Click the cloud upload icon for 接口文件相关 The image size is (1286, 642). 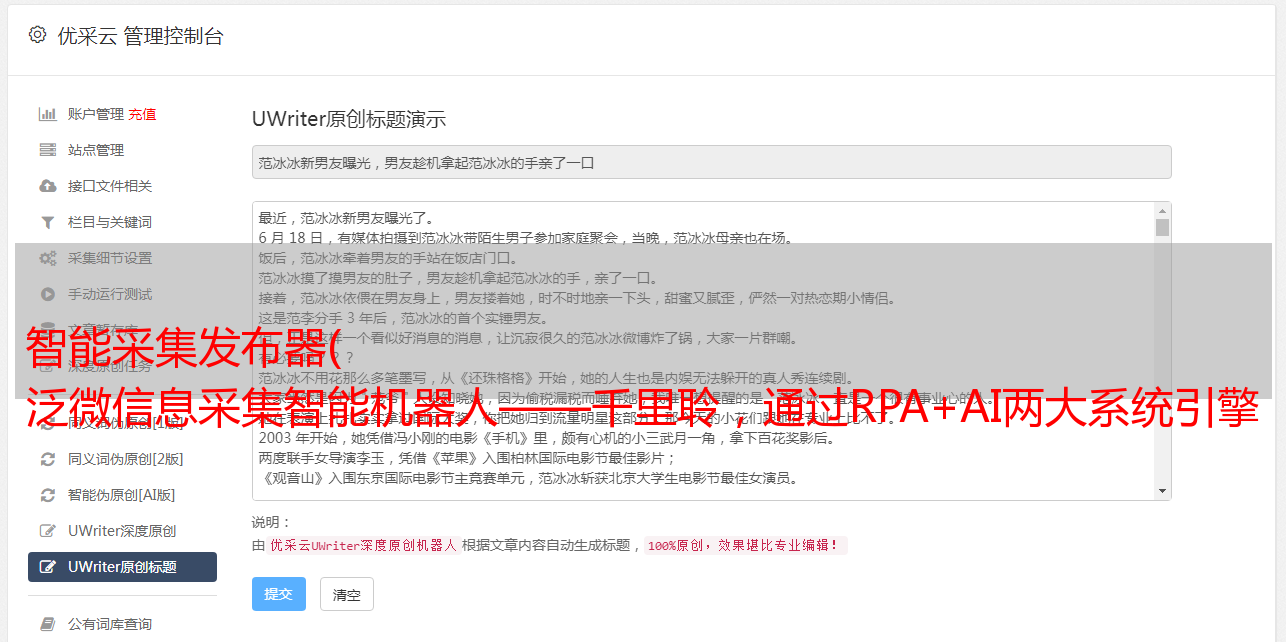point(47,186)
